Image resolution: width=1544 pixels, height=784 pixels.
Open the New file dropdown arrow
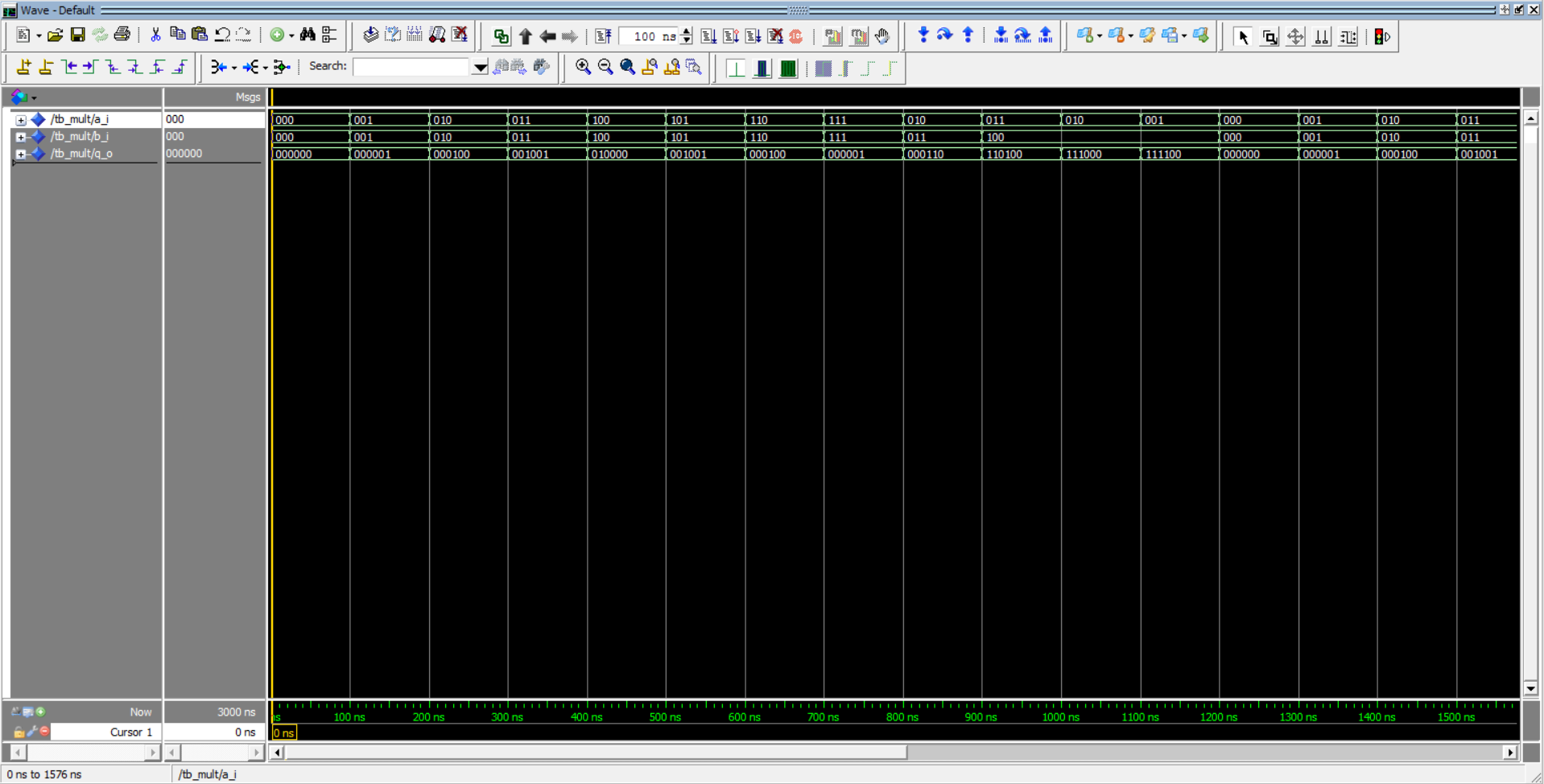38,36
